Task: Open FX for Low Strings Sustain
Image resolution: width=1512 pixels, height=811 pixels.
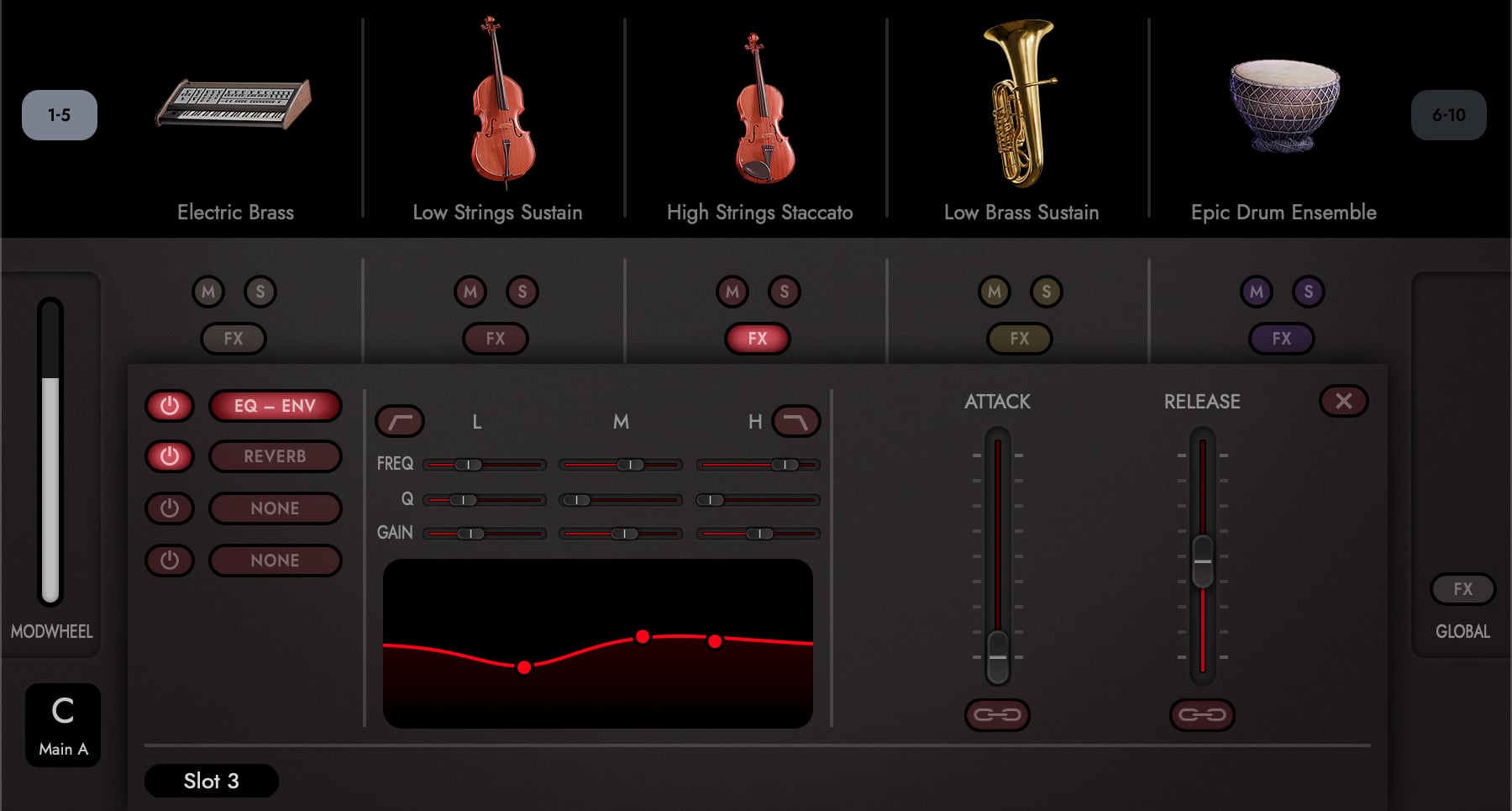Action: click(x=496, y=339)
